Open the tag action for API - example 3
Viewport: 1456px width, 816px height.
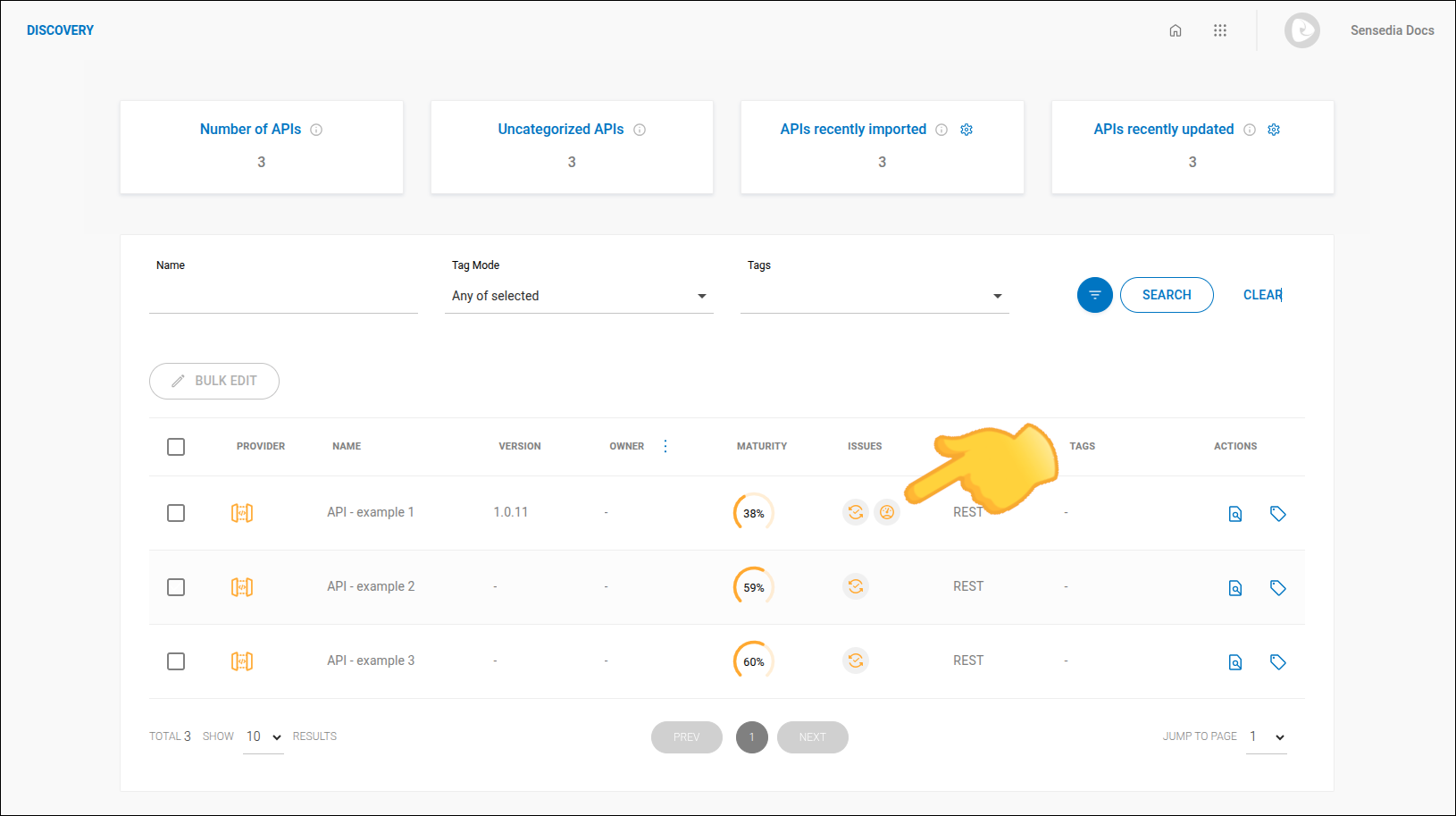(x=1277, y=661)
